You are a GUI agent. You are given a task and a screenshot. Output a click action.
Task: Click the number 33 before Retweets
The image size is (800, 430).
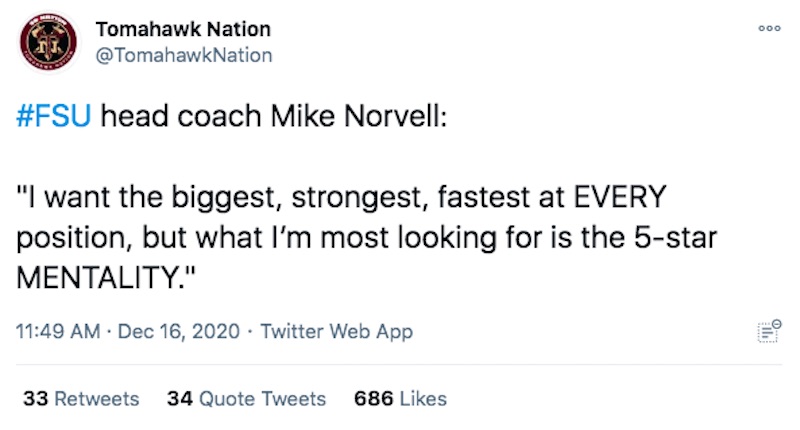click(x=36, y=399)
